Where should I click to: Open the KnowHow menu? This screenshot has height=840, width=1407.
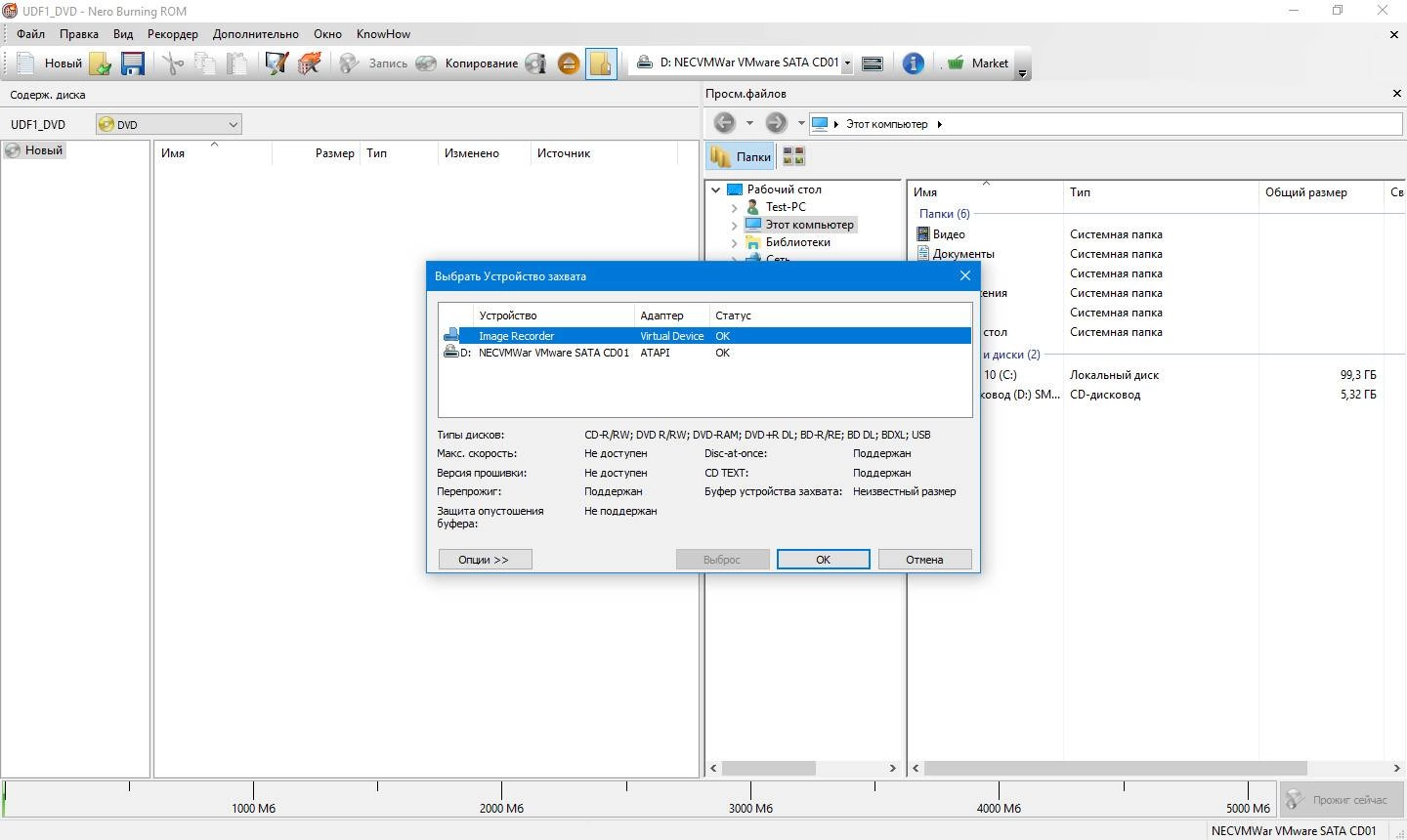pos(383,33)
